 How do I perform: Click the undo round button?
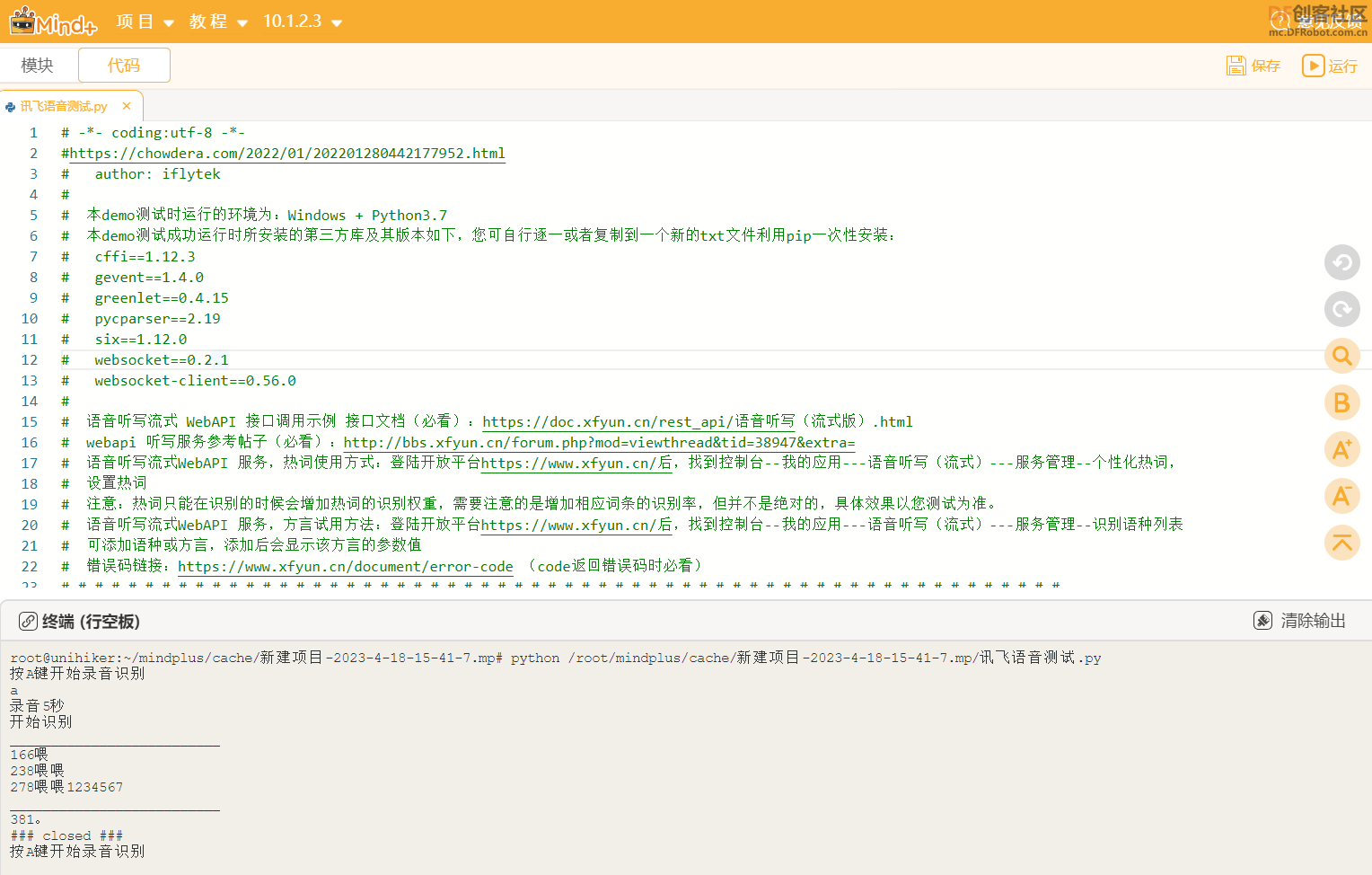pos(1342,262)
